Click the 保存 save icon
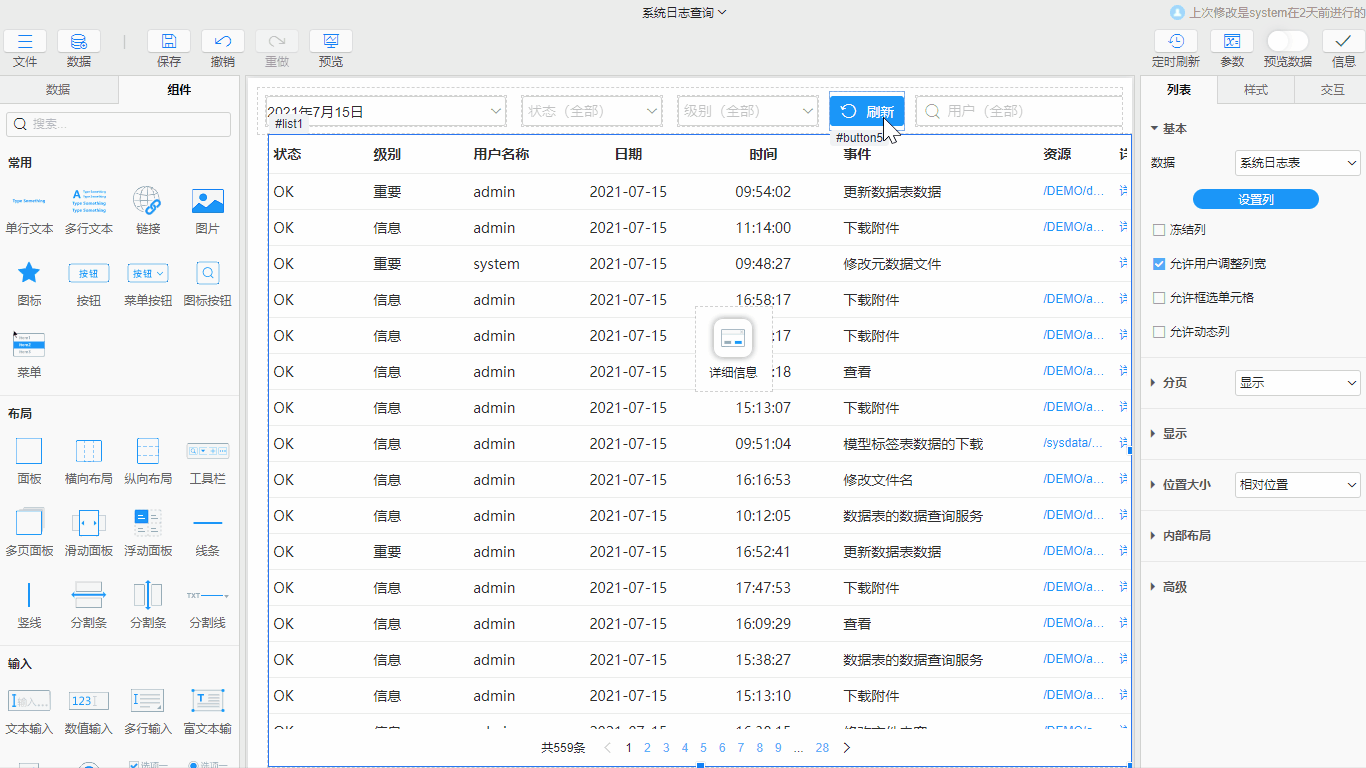Screen dimensions: 1366x768 (168, 42)
